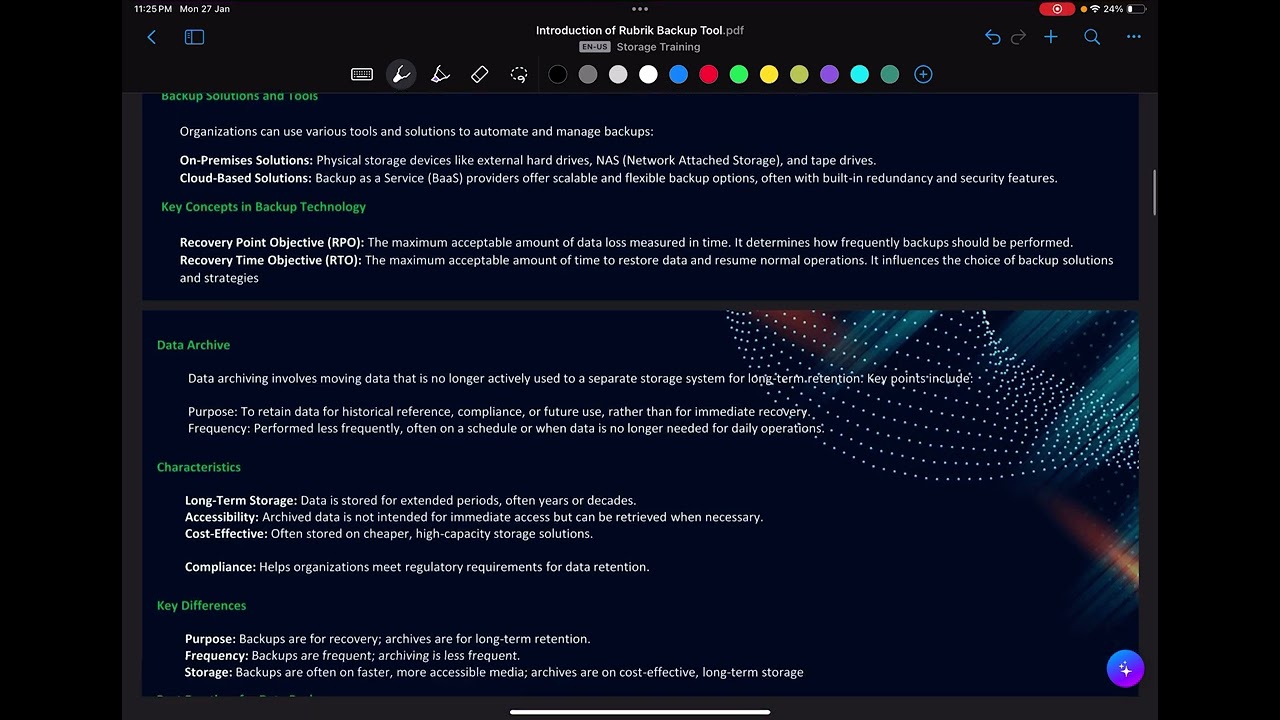The width and height of the screenshot is (1280, 720).
Task: Select the eraser tool
Action: pyautogui.click(x=479, y=75)
